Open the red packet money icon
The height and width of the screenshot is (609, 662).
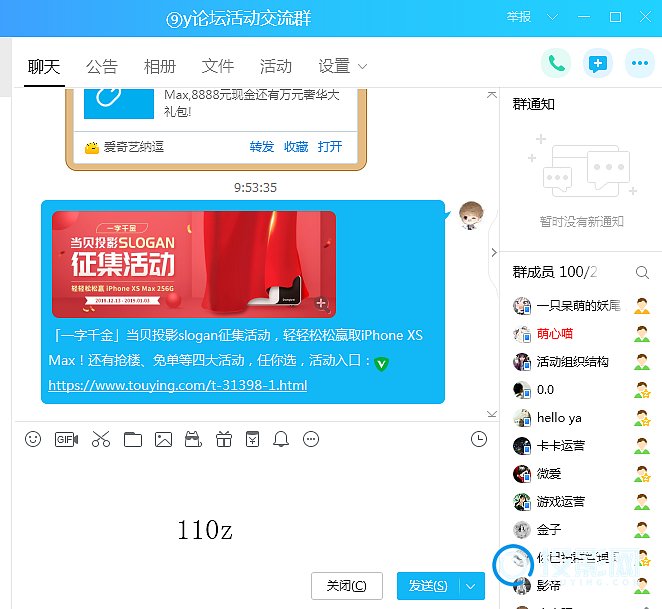(252, 439)
